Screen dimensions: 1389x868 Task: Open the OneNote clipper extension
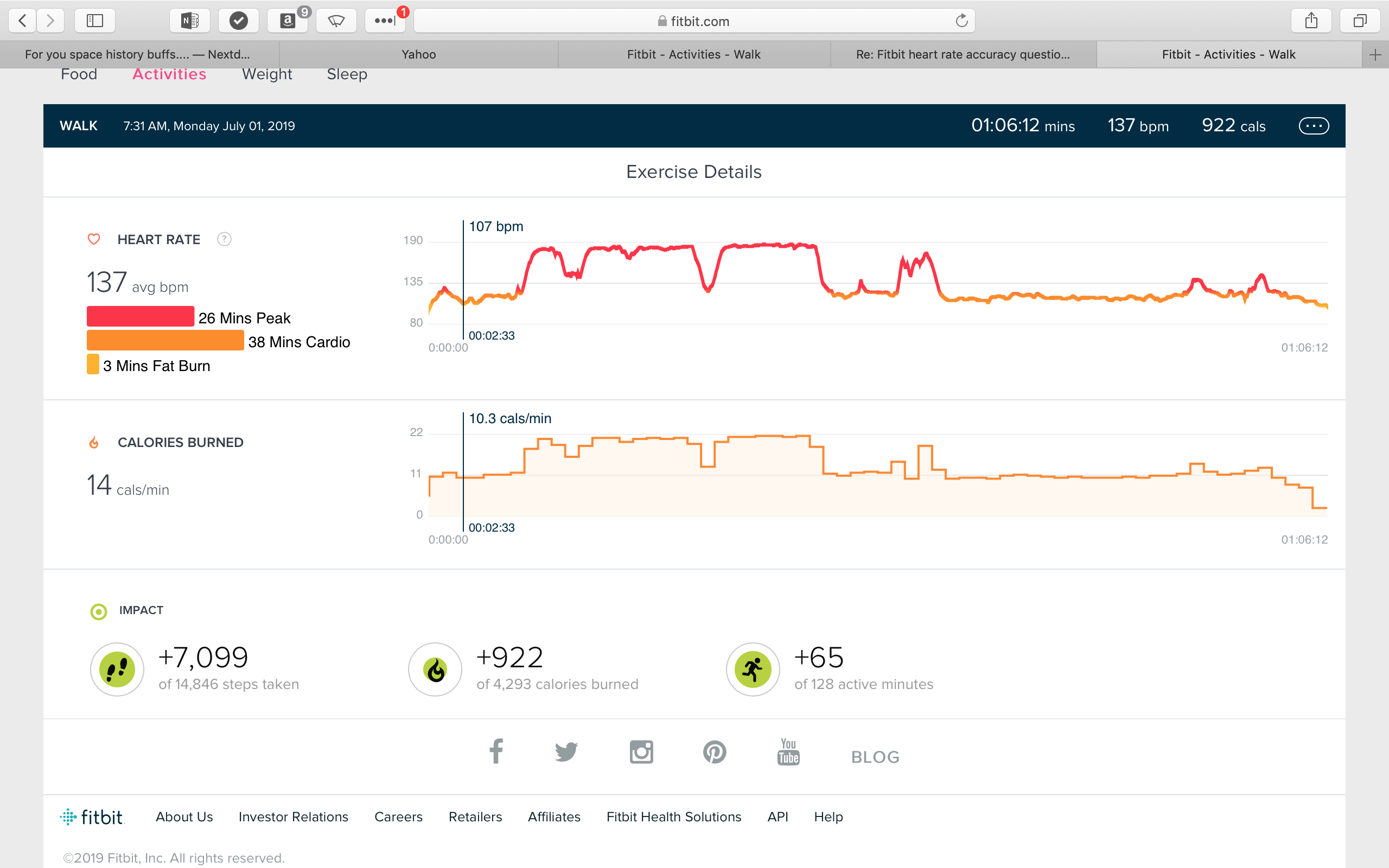[x=190, y=21]
